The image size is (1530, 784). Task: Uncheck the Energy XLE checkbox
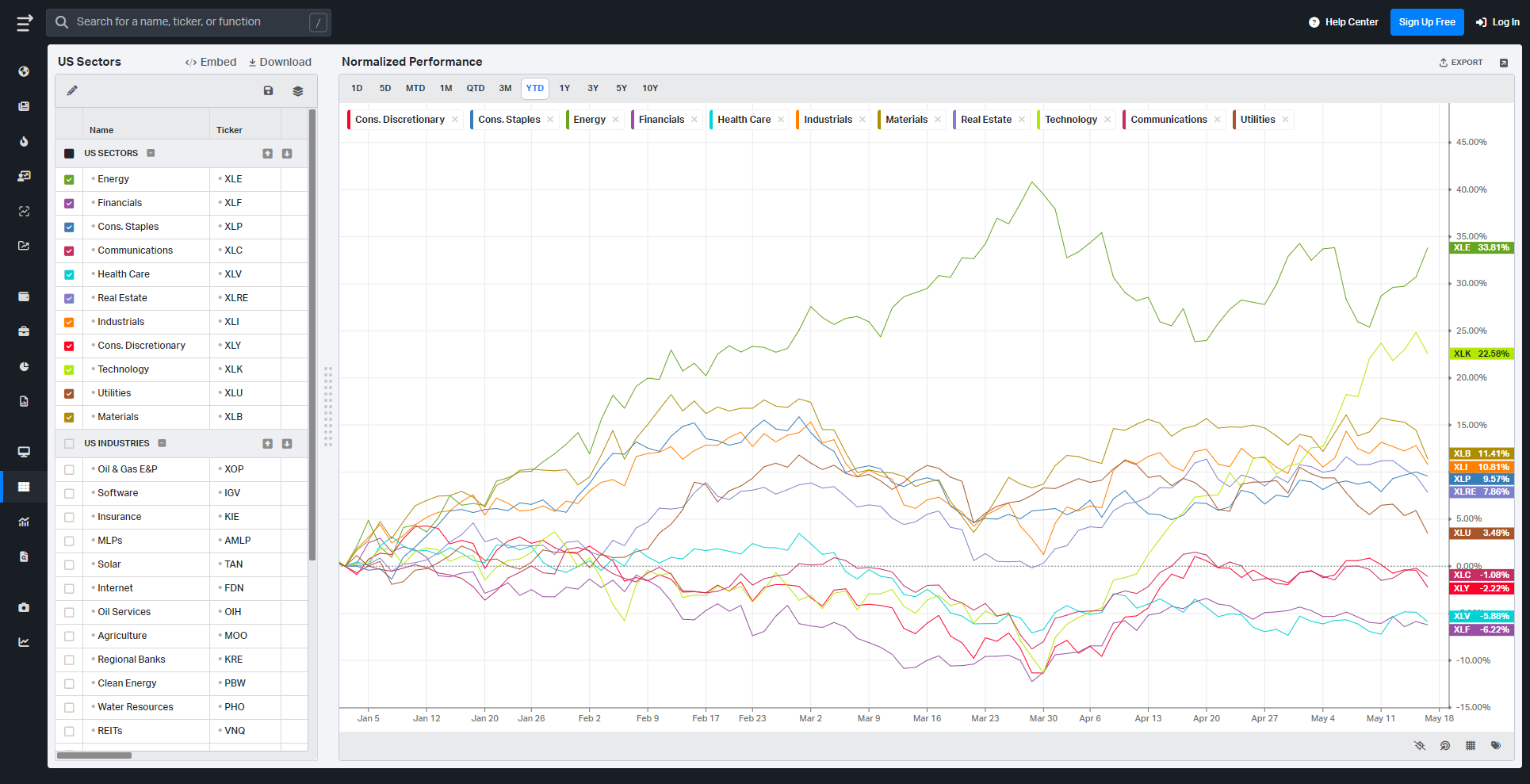tap(69, 180)
